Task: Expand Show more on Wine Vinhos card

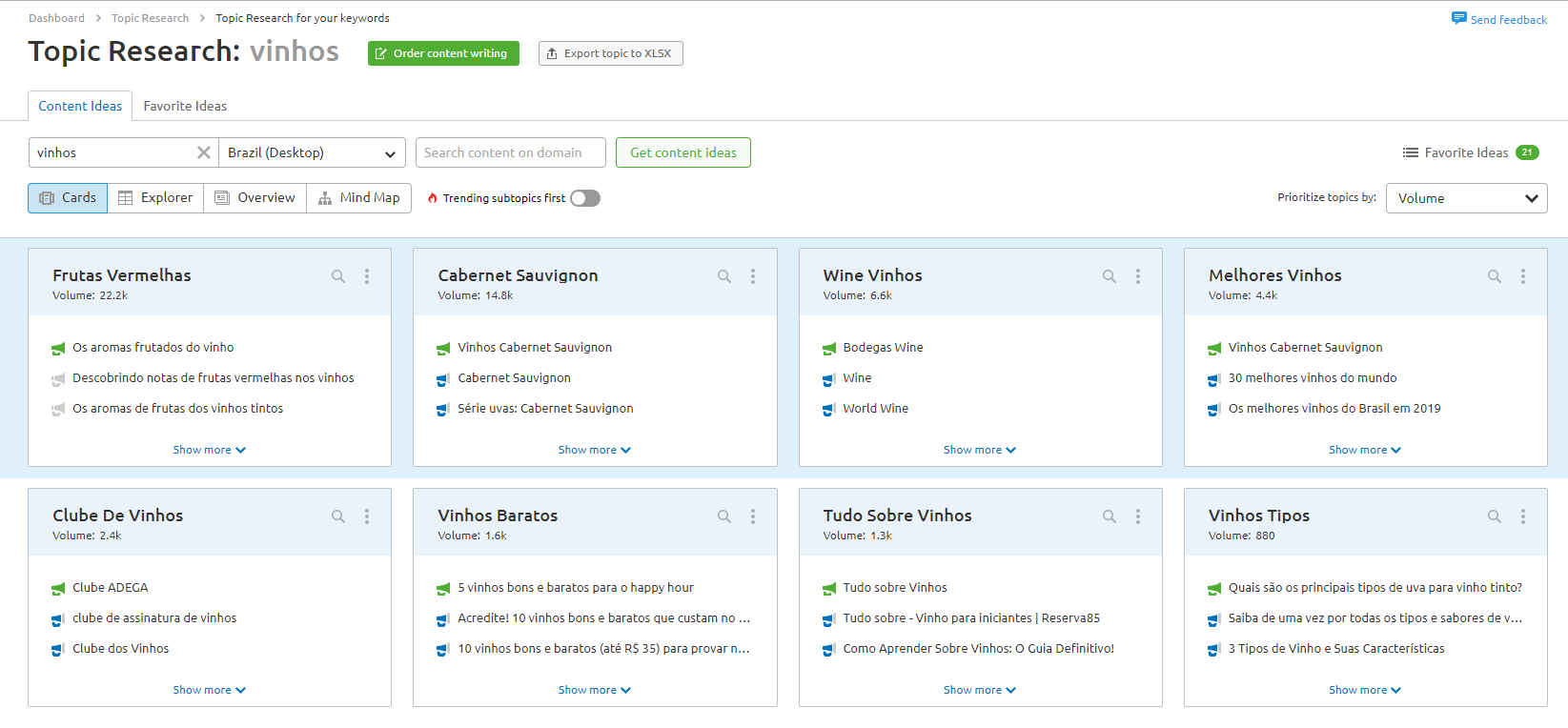Action: 980,450
